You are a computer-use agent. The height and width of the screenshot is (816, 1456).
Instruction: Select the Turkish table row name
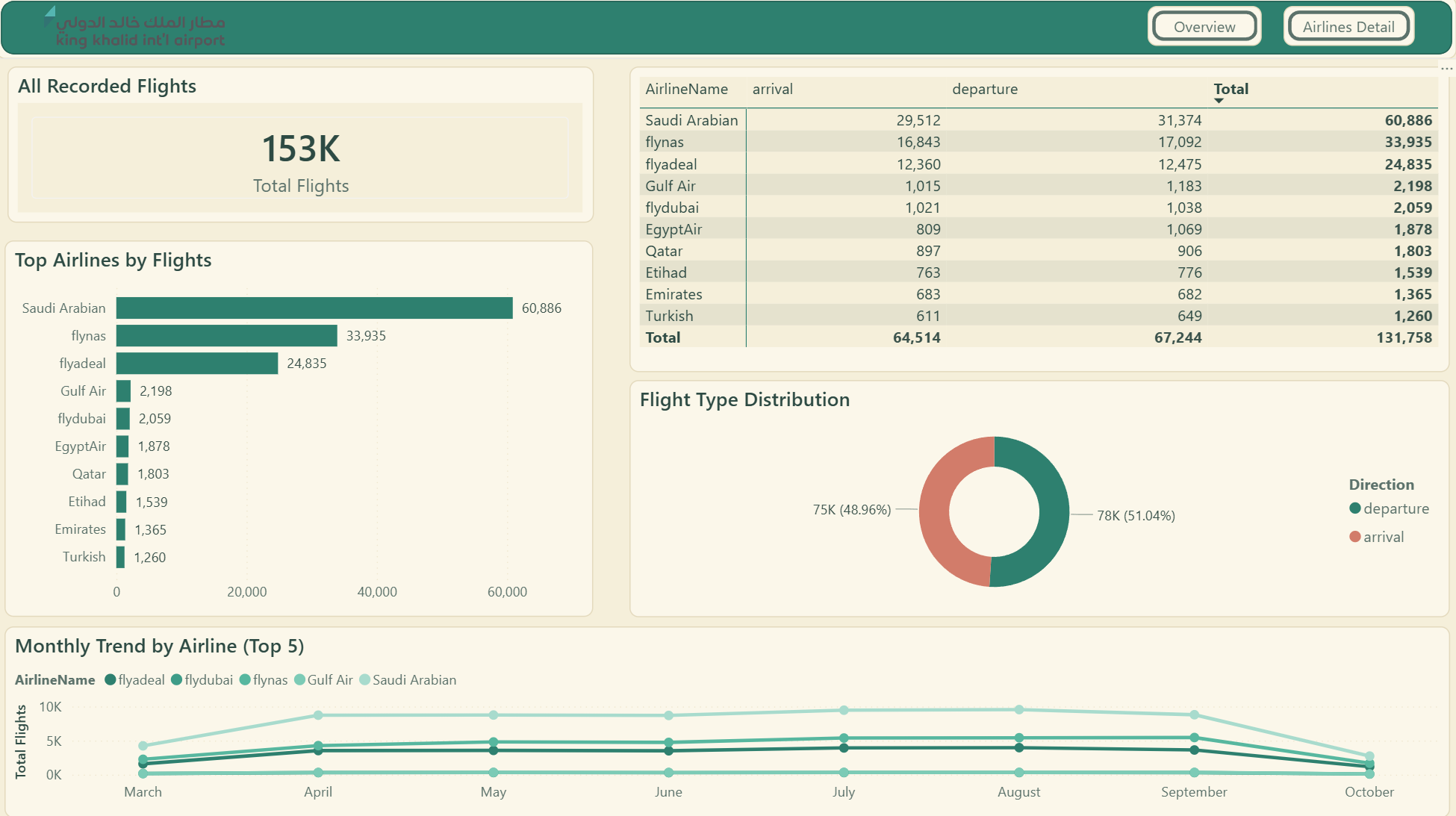(668, 316)
